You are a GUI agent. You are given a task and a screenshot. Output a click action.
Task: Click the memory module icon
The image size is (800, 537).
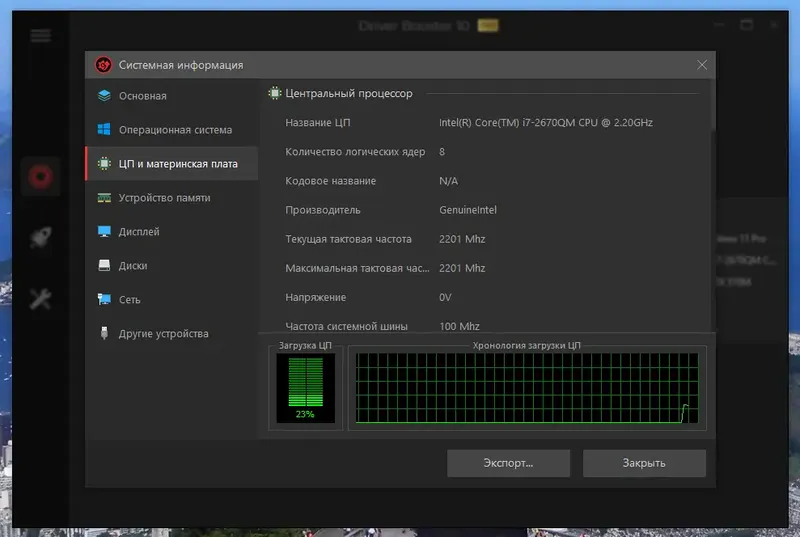pos(104,198)
